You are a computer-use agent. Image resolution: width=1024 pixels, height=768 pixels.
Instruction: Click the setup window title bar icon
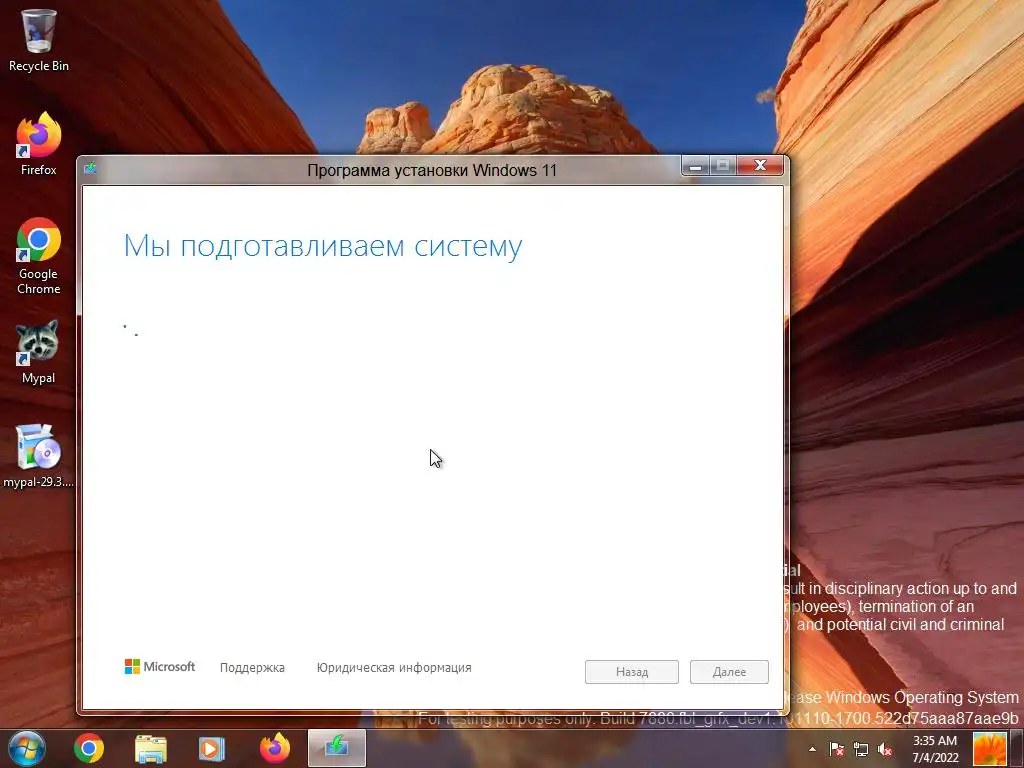[x=90, y=169]
